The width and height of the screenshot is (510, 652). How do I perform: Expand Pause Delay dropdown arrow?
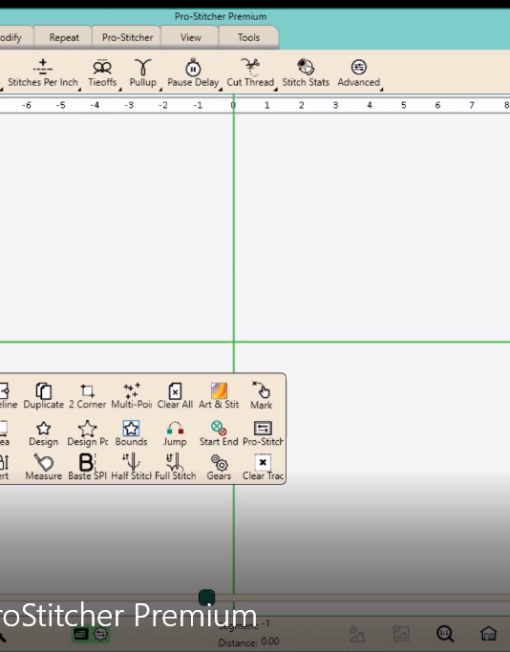(221, 89)
